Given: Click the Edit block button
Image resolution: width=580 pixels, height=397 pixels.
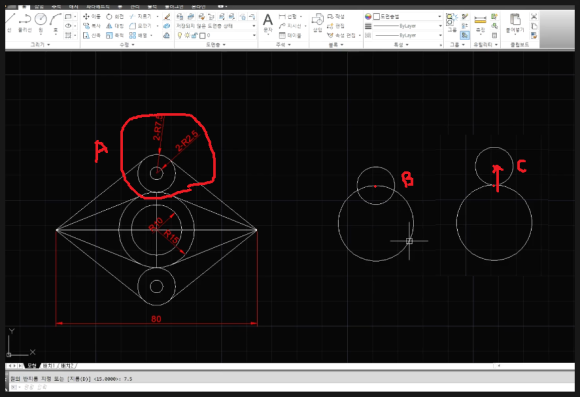Looking at the screenshot, I should coord(335,26).
